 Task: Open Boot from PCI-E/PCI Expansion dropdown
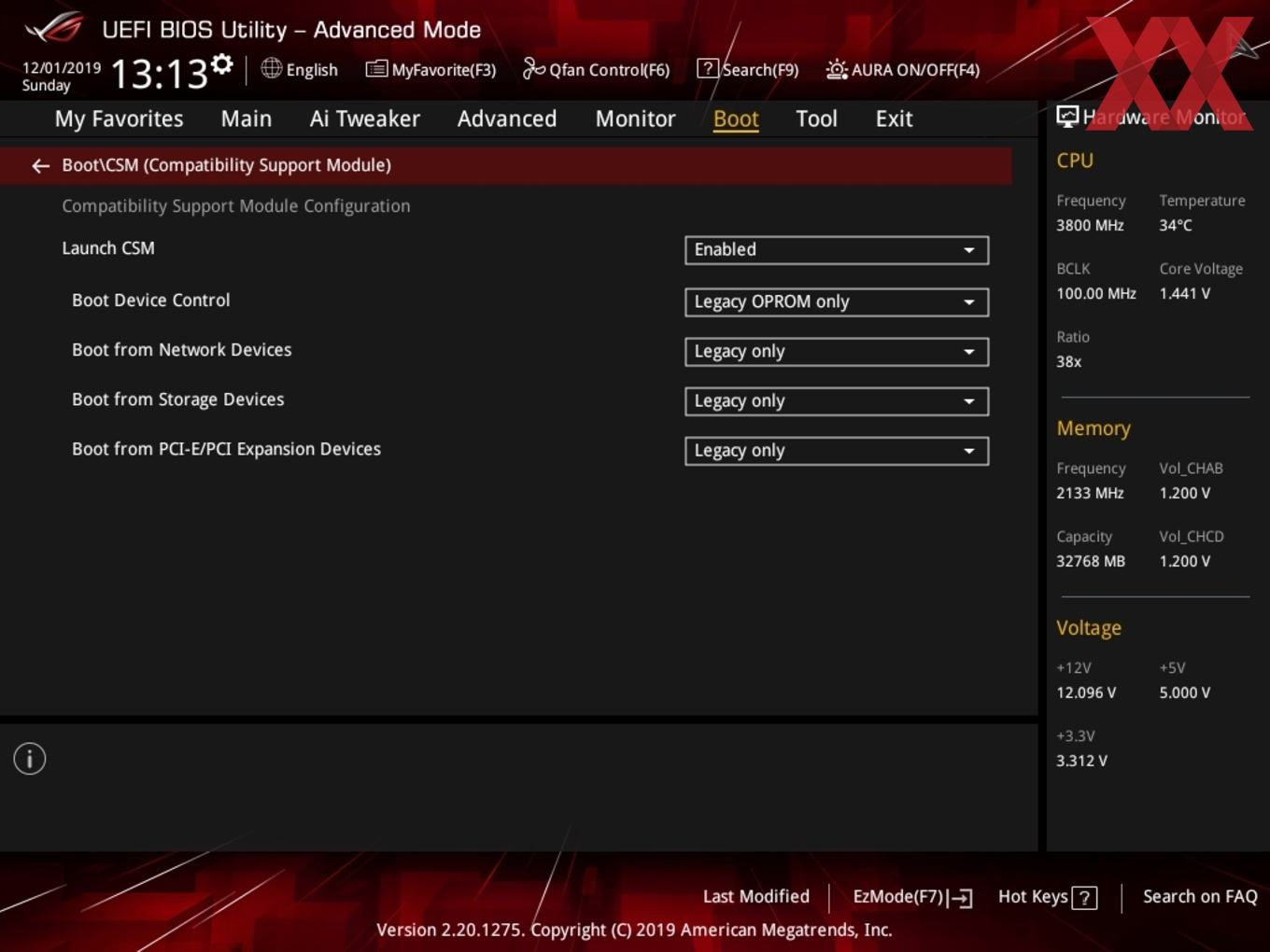point(837,451)
